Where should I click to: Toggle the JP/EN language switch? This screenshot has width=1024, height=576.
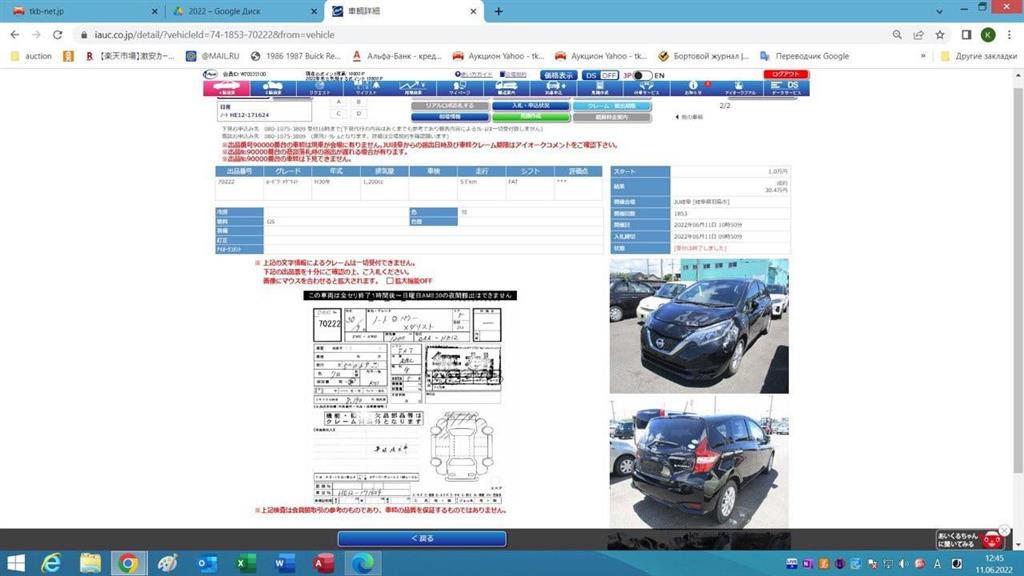point(638,75)
